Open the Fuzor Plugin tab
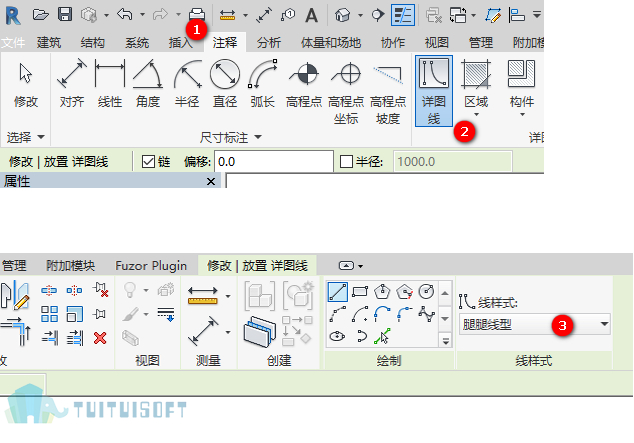Viewport: 634px width, 443px height. pos(151,266)
